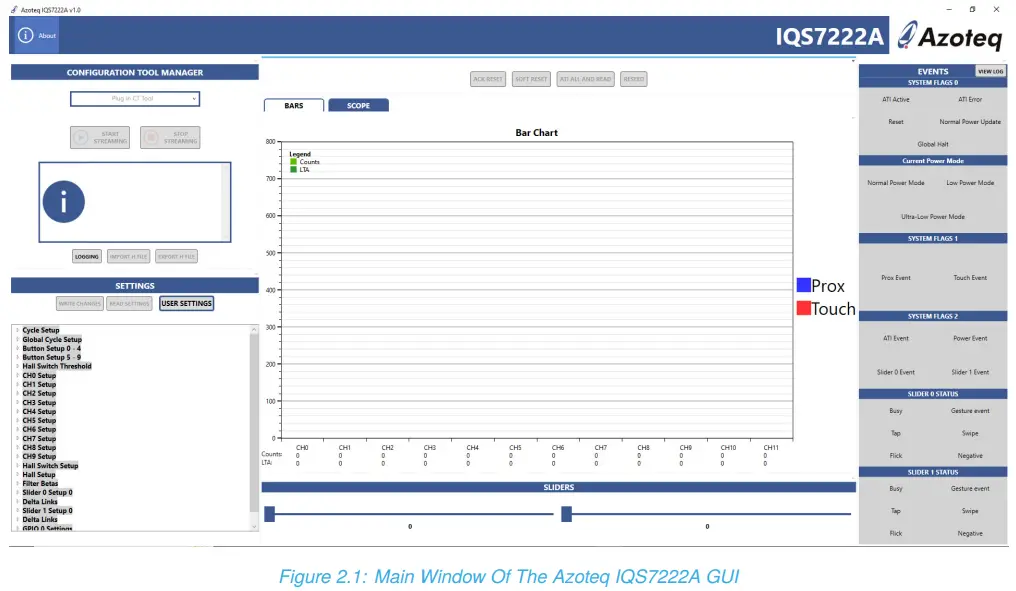The image size is (1016, 591).
Task: Click the ACK RESET button
Action: [487, 78]
